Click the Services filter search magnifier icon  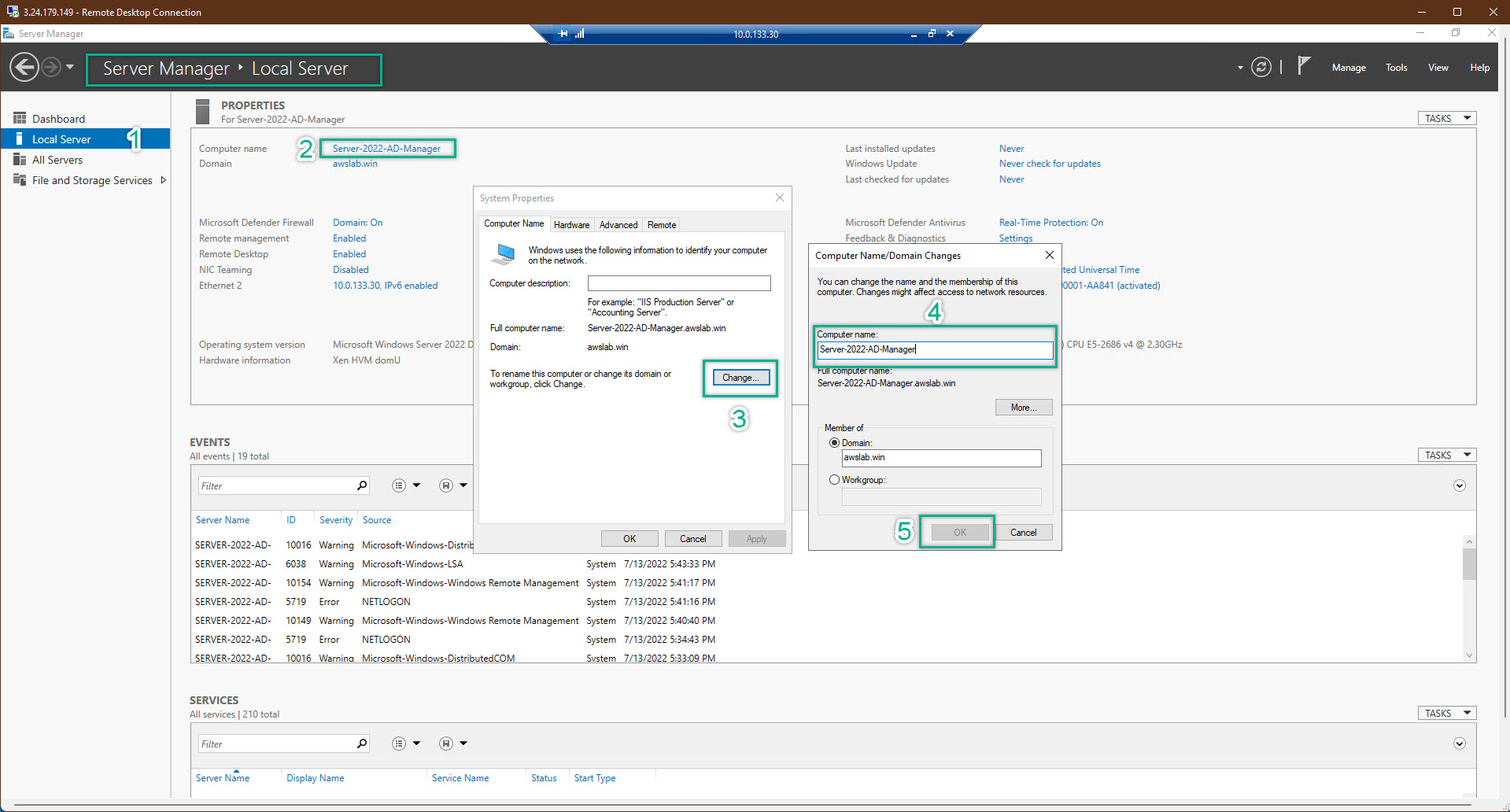362,744
